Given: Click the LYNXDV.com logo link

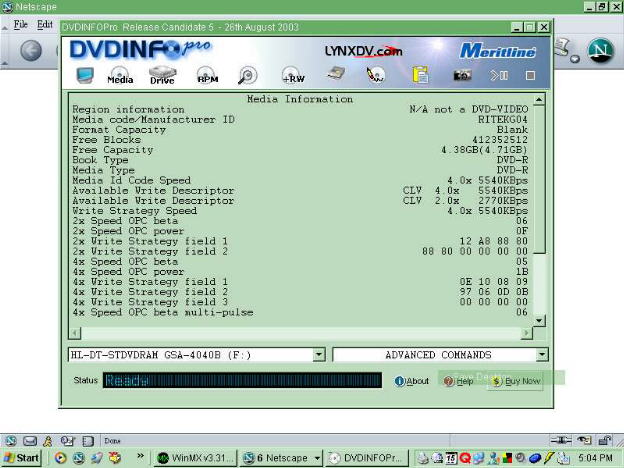Looking at the screenshot, I should coord(364,51).
